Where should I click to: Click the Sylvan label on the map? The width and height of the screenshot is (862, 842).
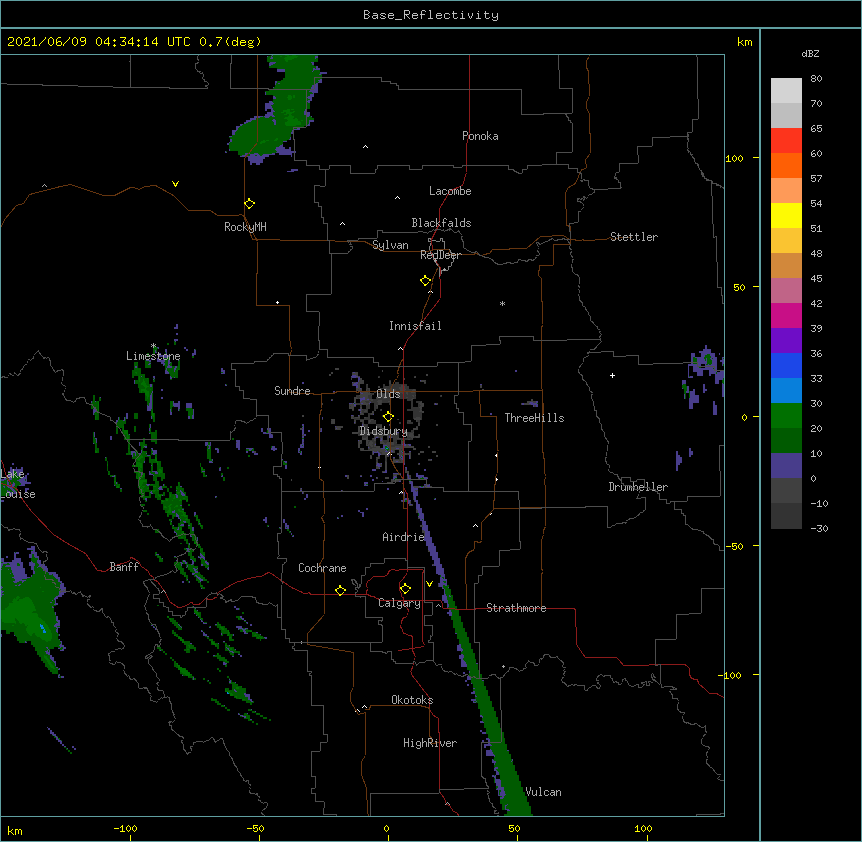click(390, 245)
